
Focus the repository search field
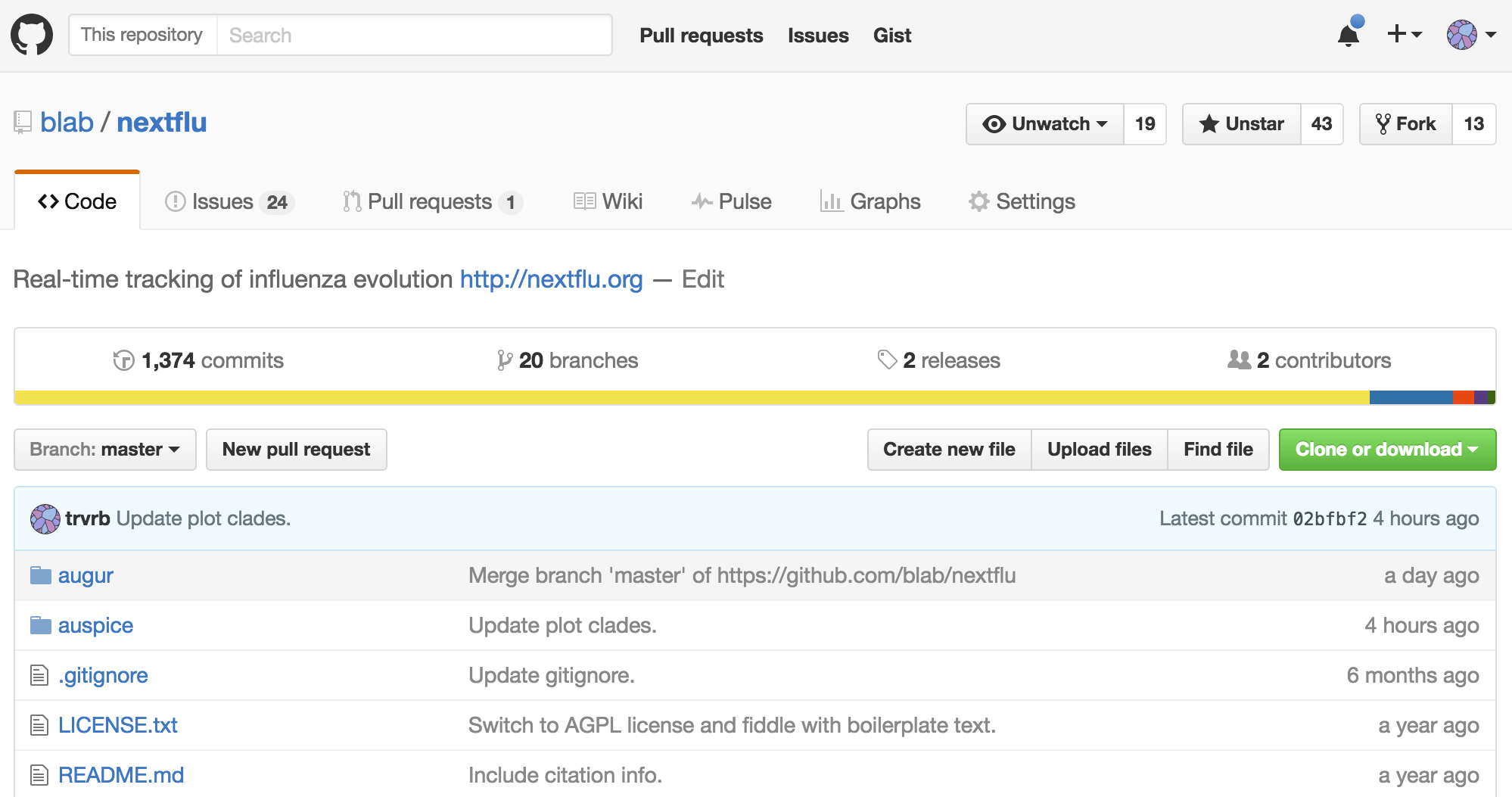pos(414,36)
